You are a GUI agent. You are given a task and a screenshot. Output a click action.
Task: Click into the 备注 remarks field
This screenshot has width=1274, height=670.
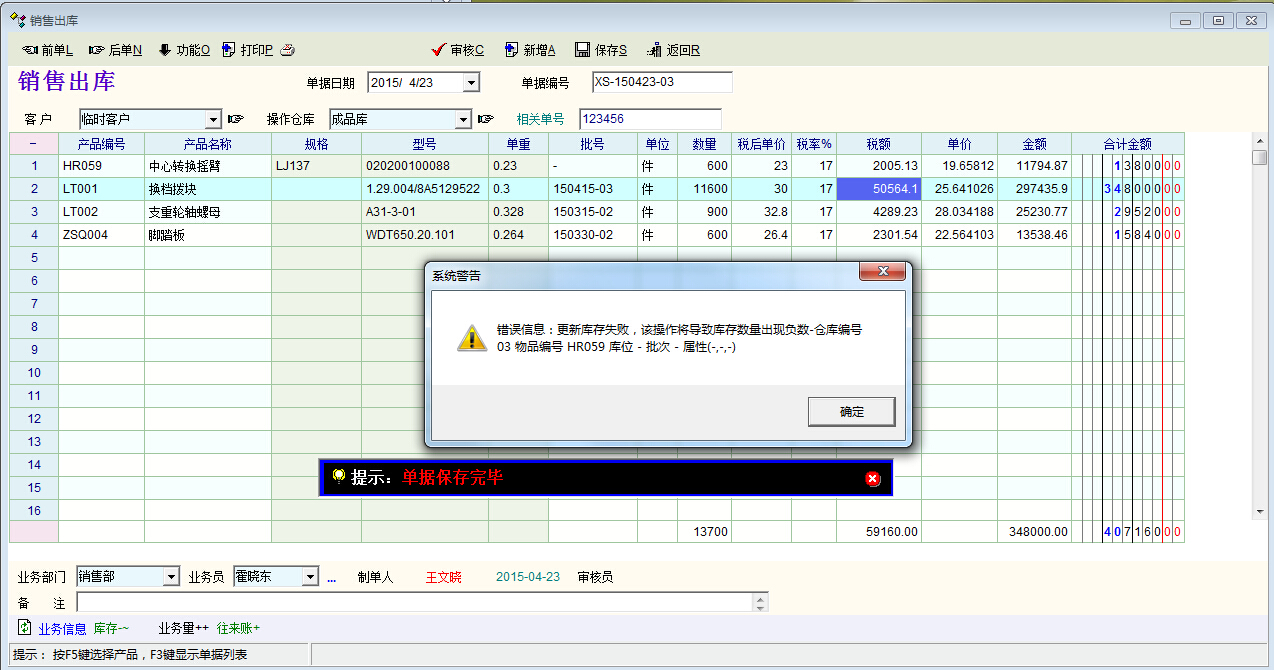tap(414, 603)
